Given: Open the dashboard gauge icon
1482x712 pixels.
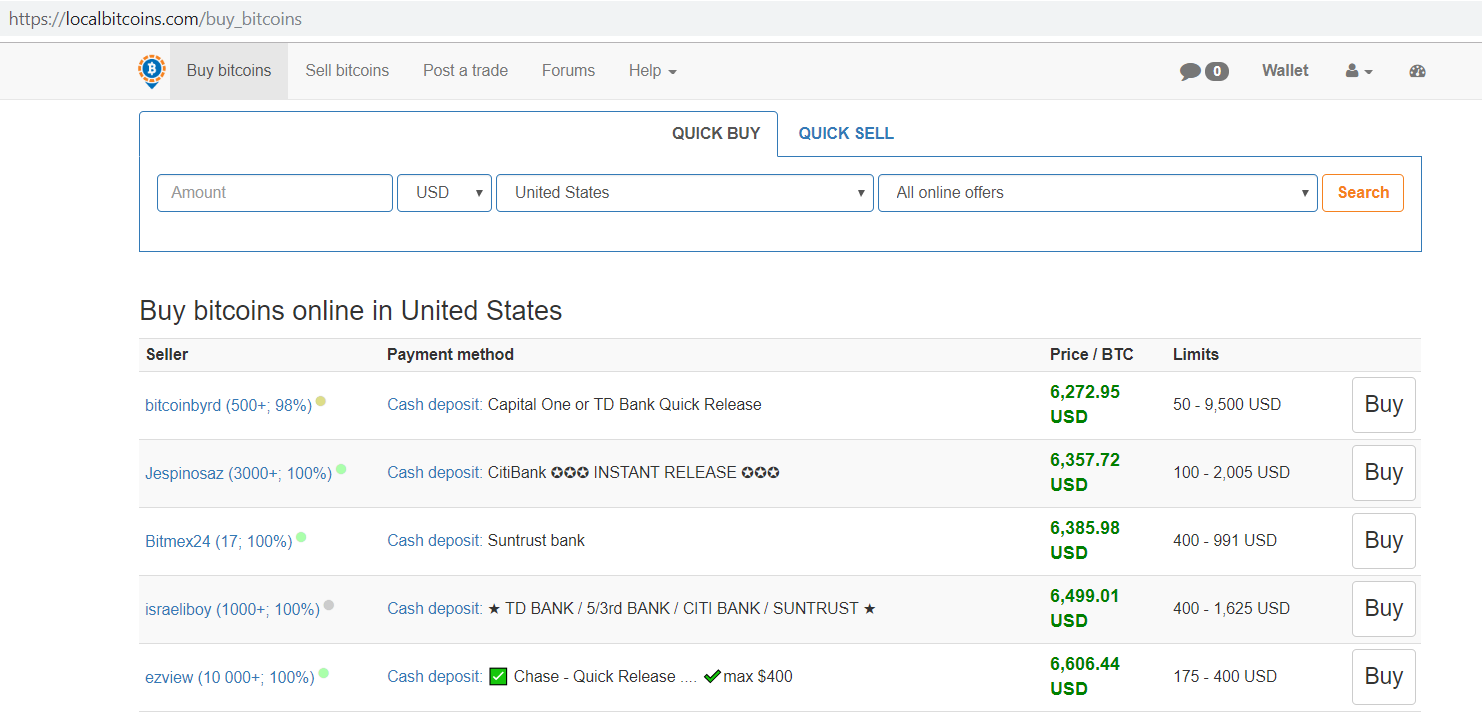Looking at the screenshot, I should pos(1417,71).
